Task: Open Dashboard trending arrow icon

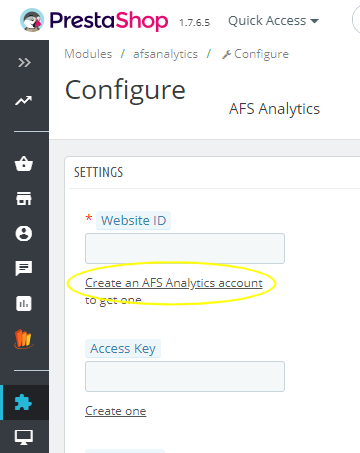Action: pos(24,100)
